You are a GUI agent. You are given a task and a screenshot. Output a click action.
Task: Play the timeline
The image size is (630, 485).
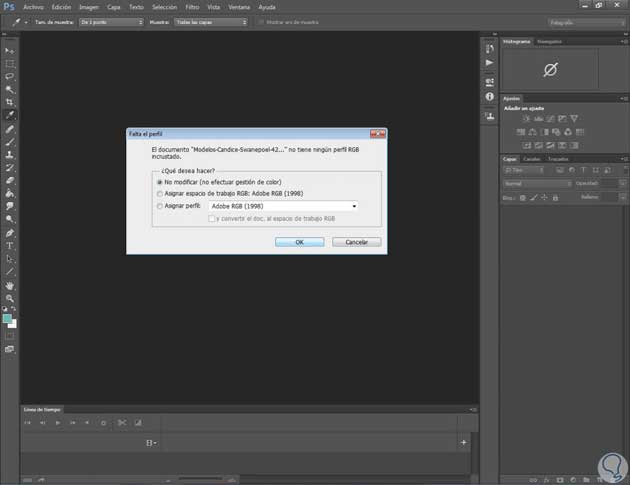57,423
